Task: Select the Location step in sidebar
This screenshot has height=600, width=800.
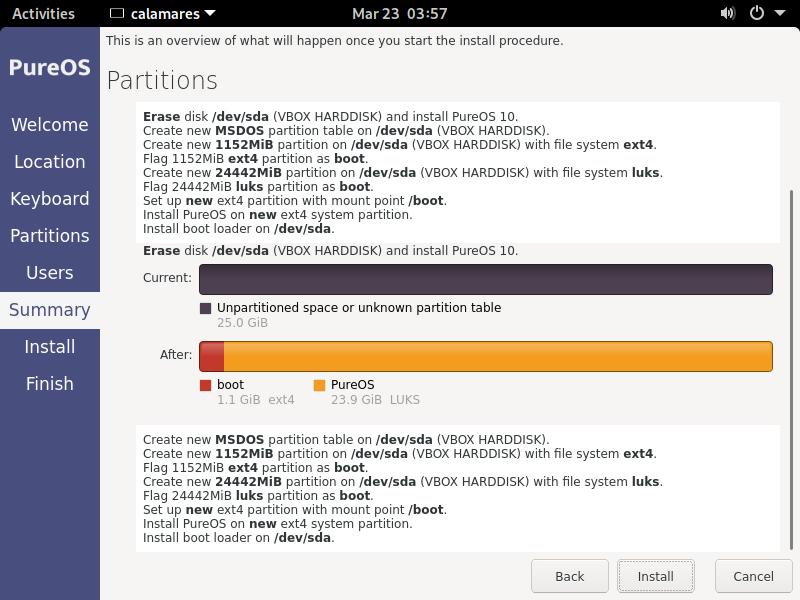Action: tap(50, 162)
